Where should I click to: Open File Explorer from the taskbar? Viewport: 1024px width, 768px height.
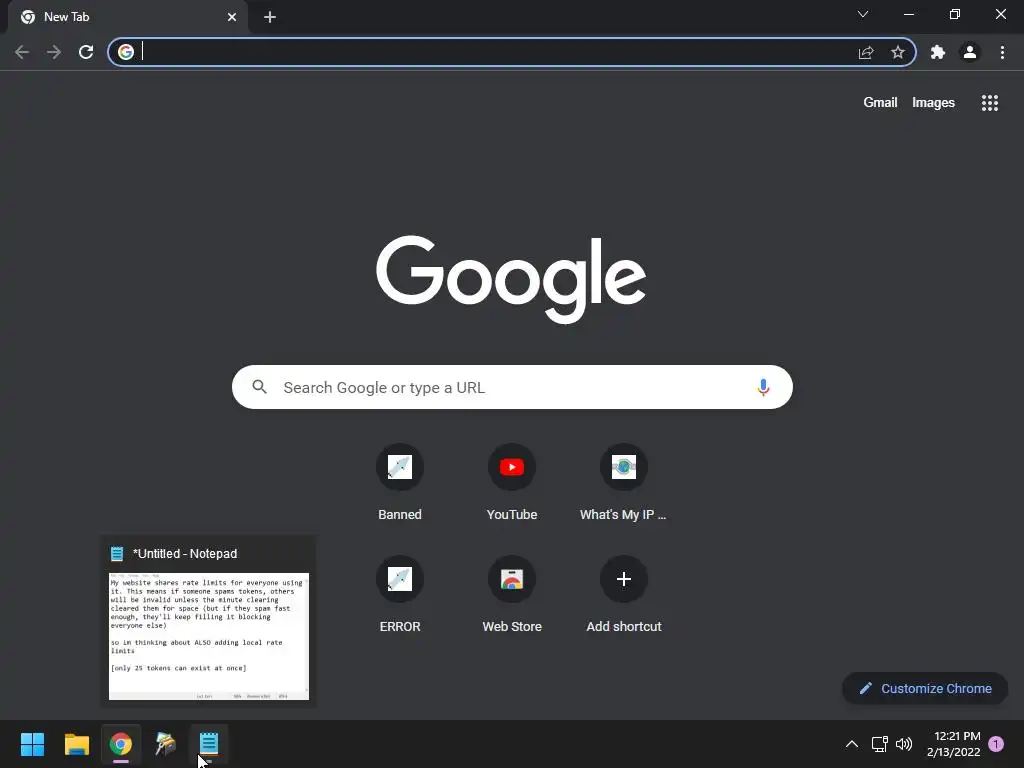pyautogui.click(x=76, y=744)
